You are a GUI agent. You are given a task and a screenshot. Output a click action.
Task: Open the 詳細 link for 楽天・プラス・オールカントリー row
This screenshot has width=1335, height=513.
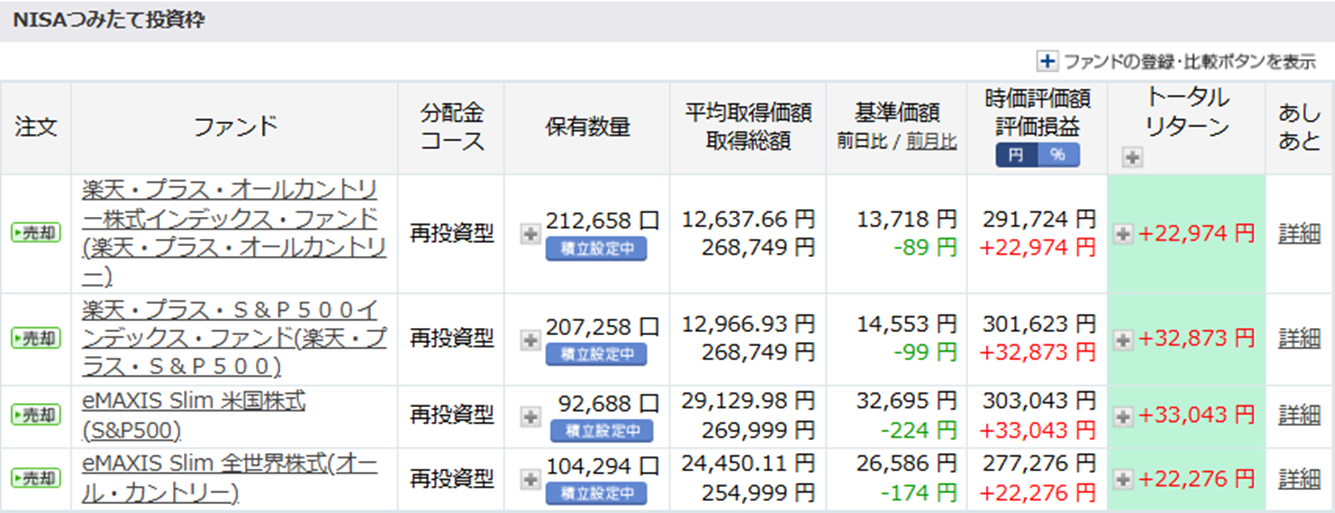(1299, 234)
